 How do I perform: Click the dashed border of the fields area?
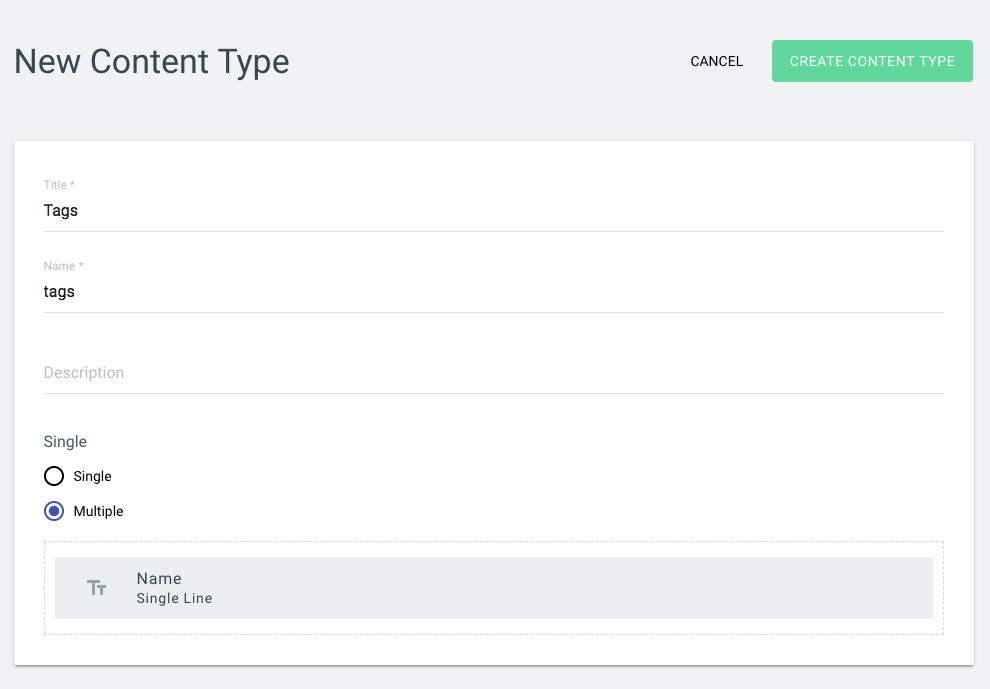(494, 542)
